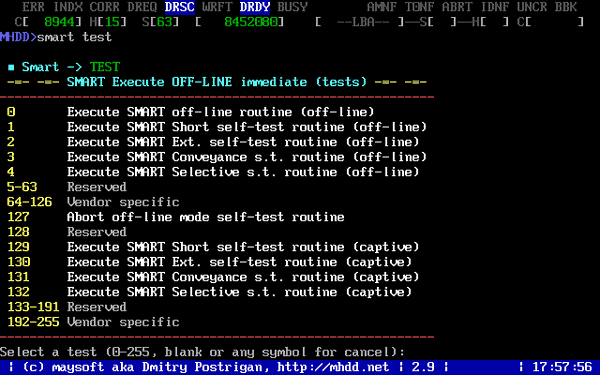
Task: Click the sectors value 63
Action: point(165,22)
